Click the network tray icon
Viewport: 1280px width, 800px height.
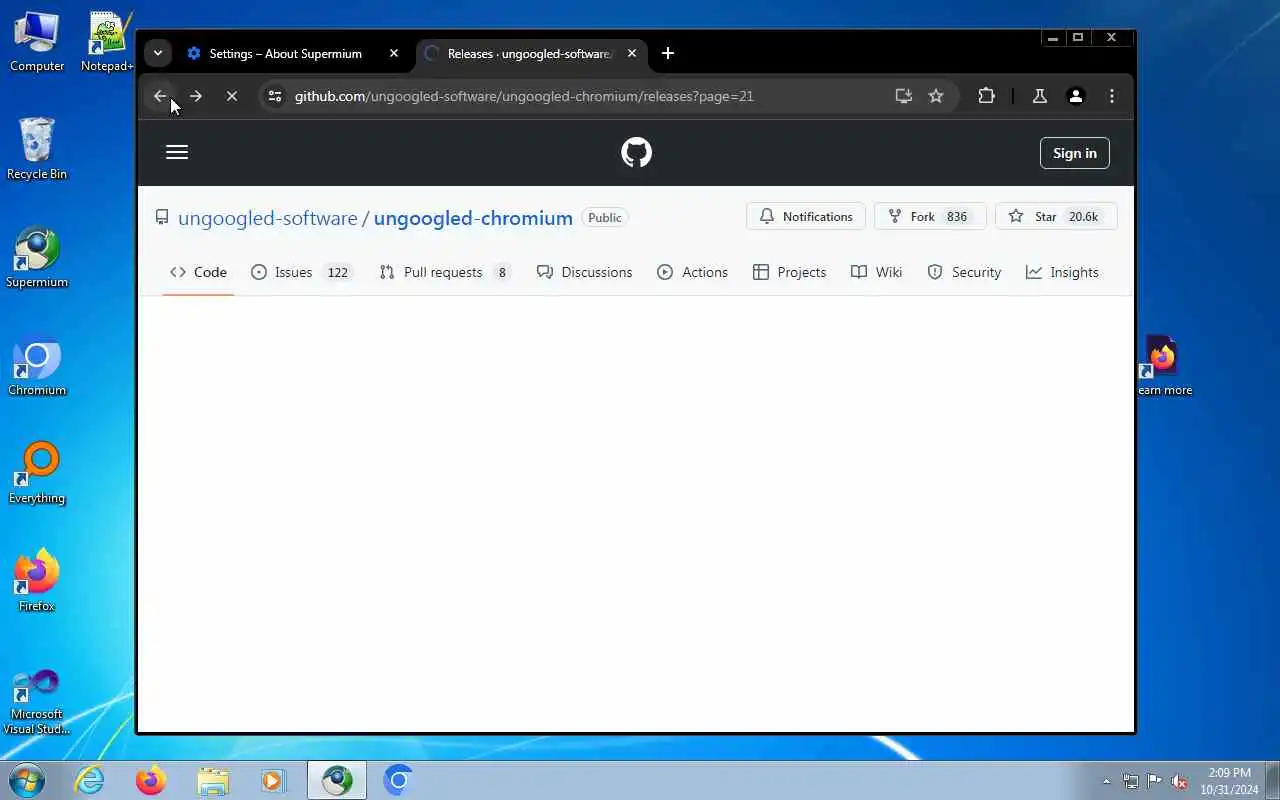(x=1131, y=781)
